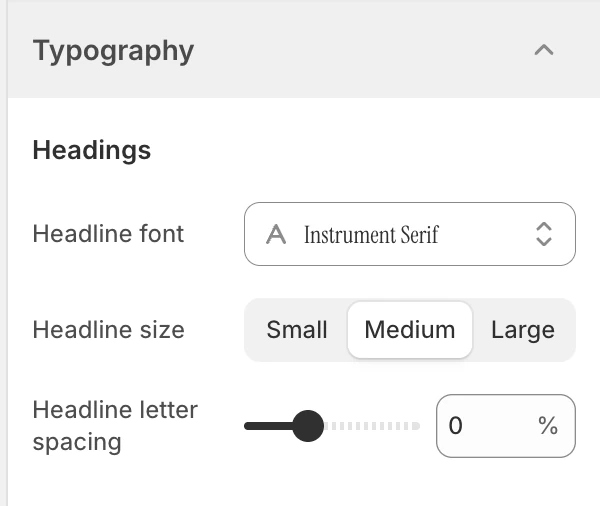The height and width of the screenshot is (506, 600).
Task: Open the Headline font dropdown arrows
Action: pyautogui.click(x=544, y=234)
